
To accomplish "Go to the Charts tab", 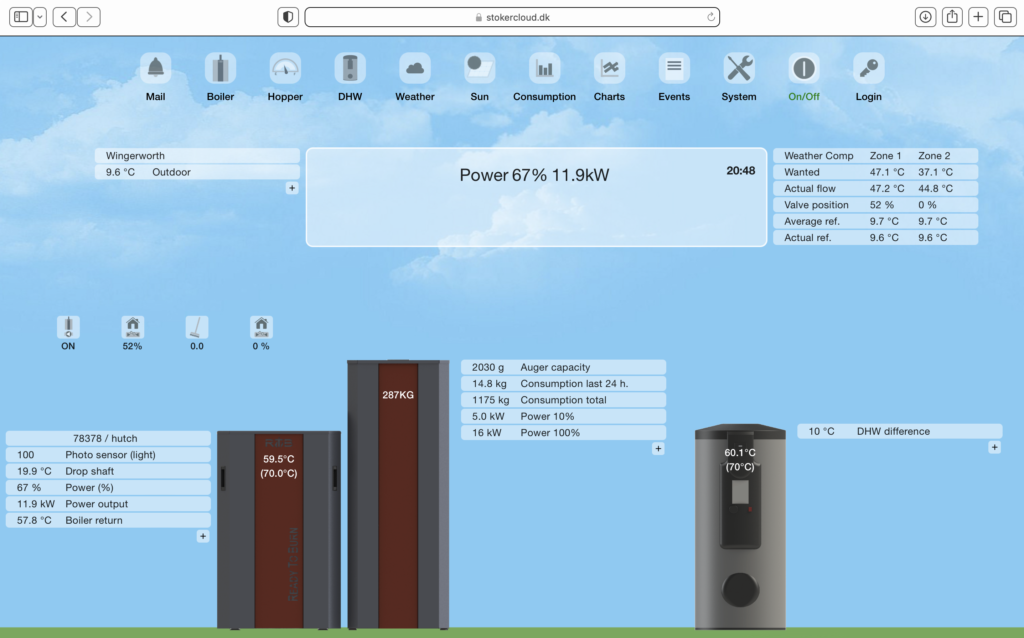I will 609,69.
